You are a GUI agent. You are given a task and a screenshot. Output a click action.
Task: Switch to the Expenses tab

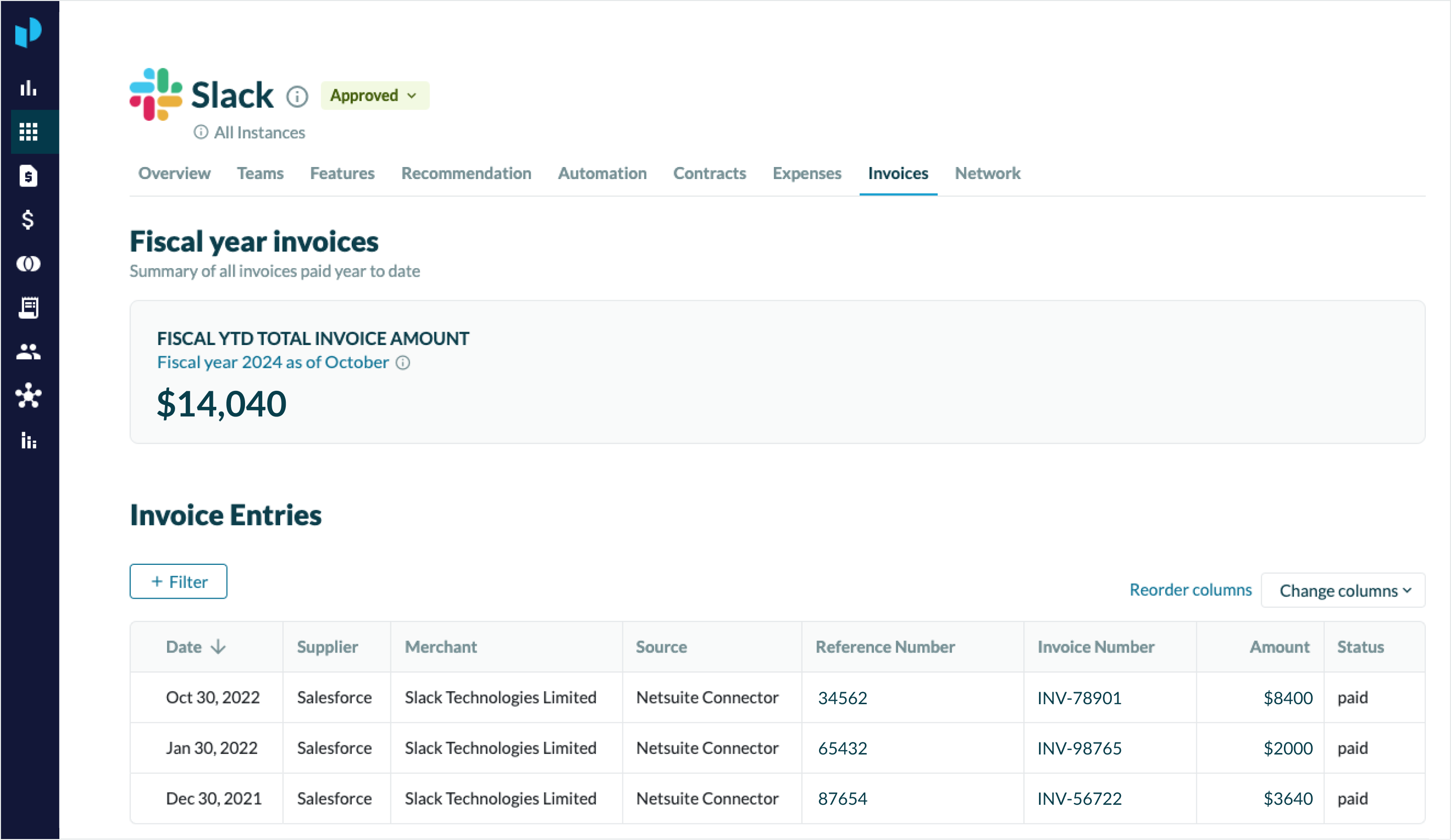(x=807, y=174)
